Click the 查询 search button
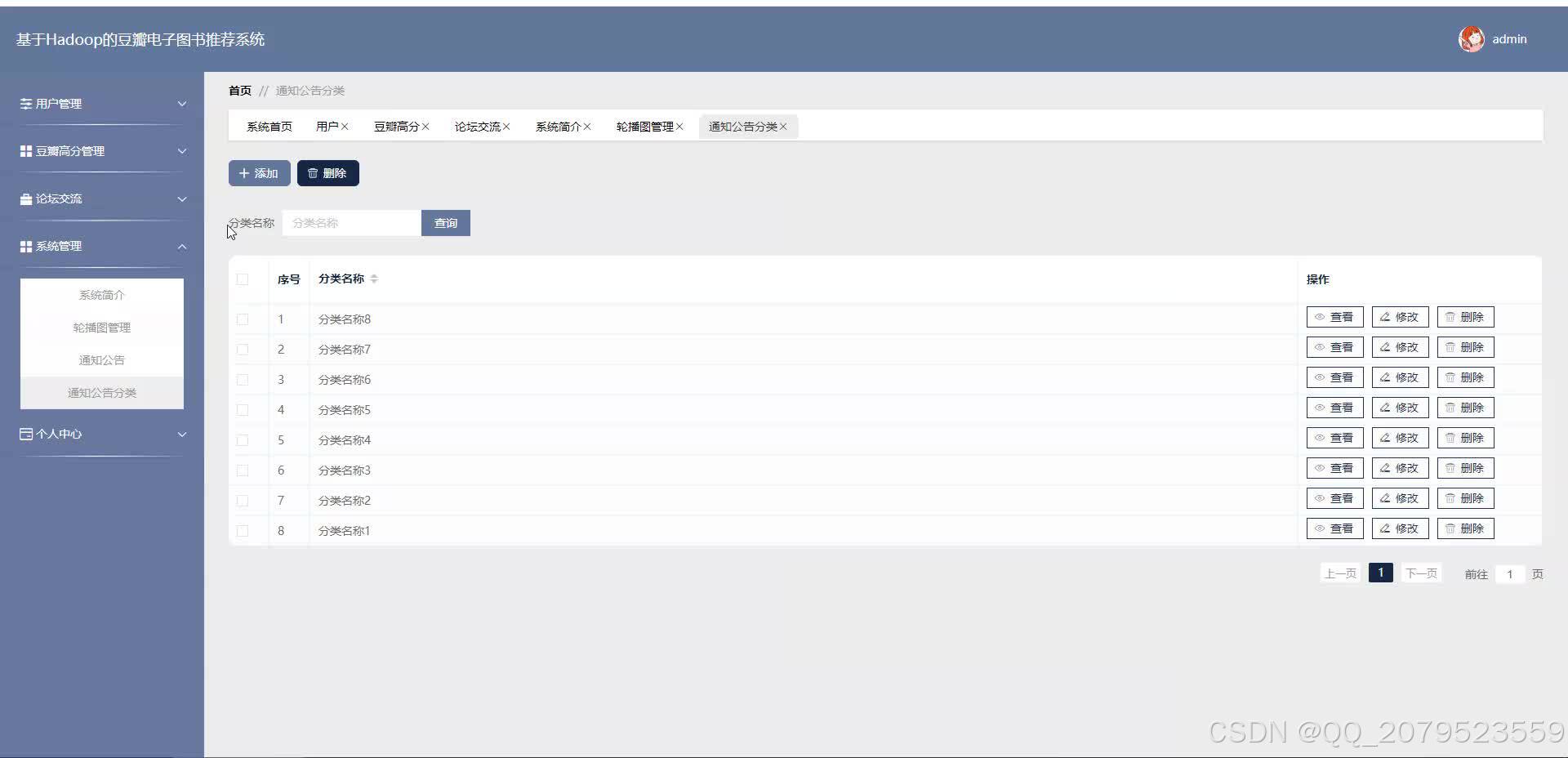Screen dimensions: 1568x758 click(445, 222)
